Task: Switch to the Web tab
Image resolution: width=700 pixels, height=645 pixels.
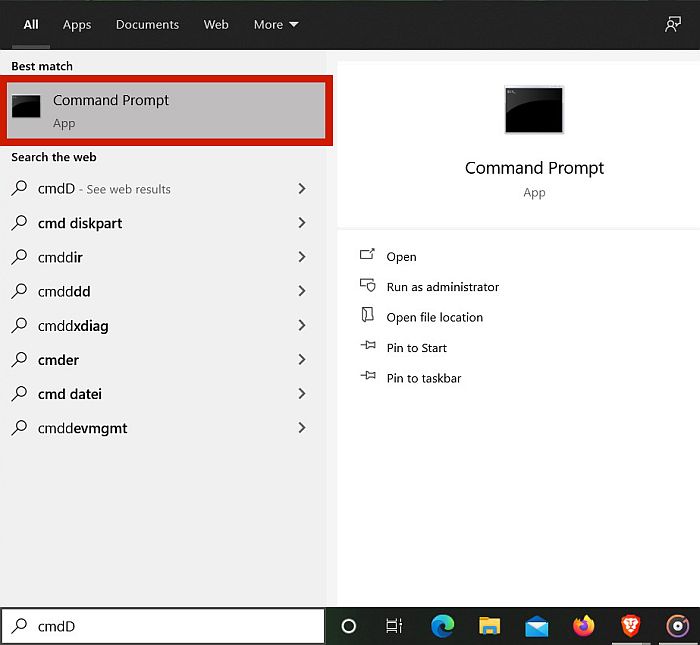Action: [216, 25]
